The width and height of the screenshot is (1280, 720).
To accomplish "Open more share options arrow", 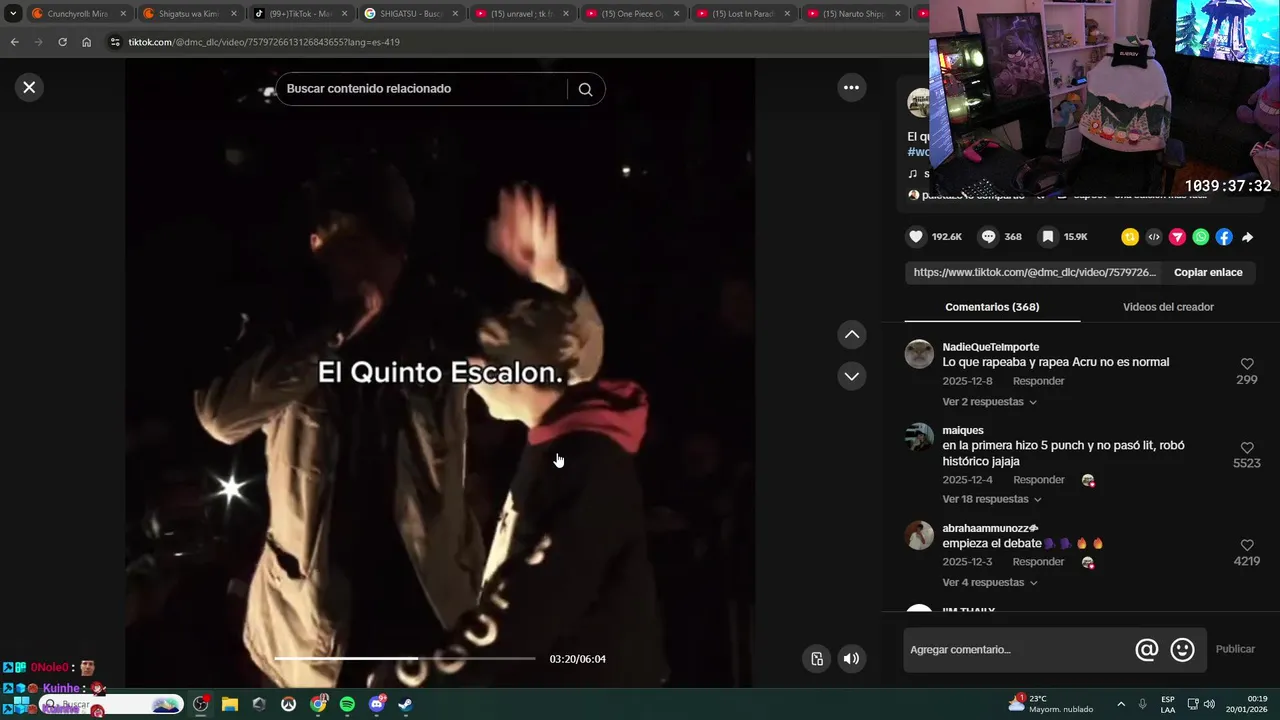I will point(1247,237).
